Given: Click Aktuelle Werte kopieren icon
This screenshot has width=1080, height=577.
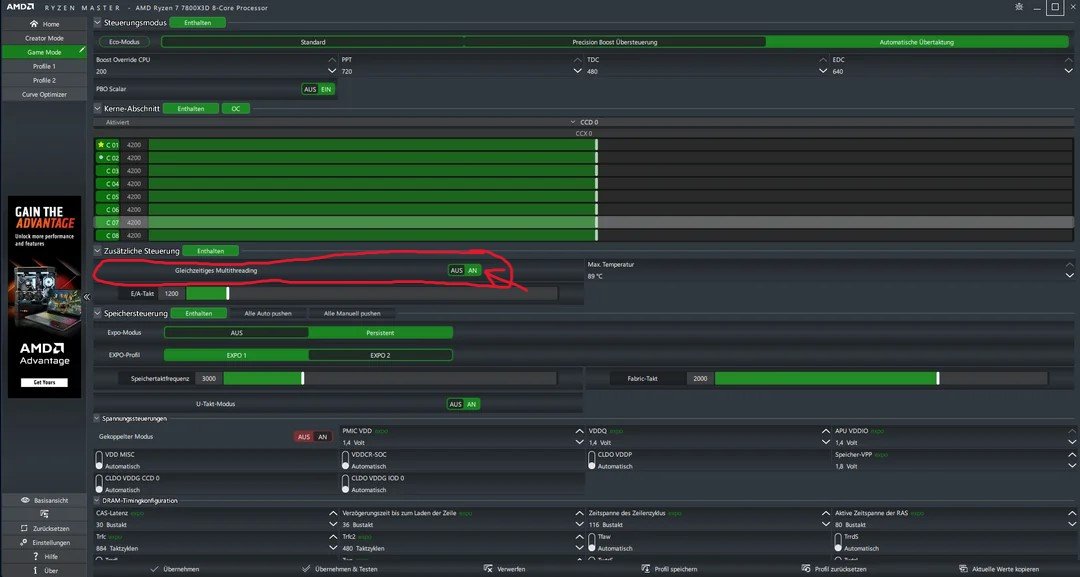Looking at the screenshot, I should click(963, 569).
